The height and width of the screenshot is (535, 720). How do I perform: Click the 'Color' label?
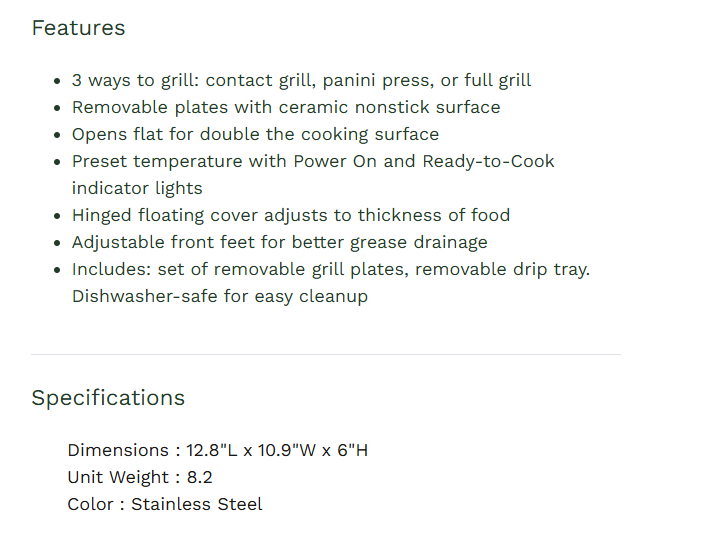tap(92, 504)
